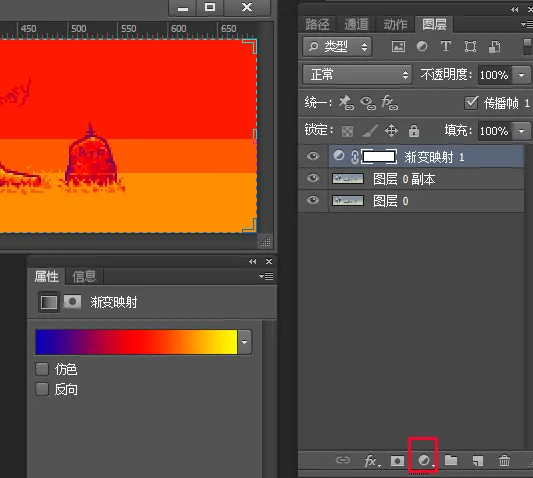Toggle the layer filter on/off switch
This screenshot has width=533, height=478.
tap(527, 46)
